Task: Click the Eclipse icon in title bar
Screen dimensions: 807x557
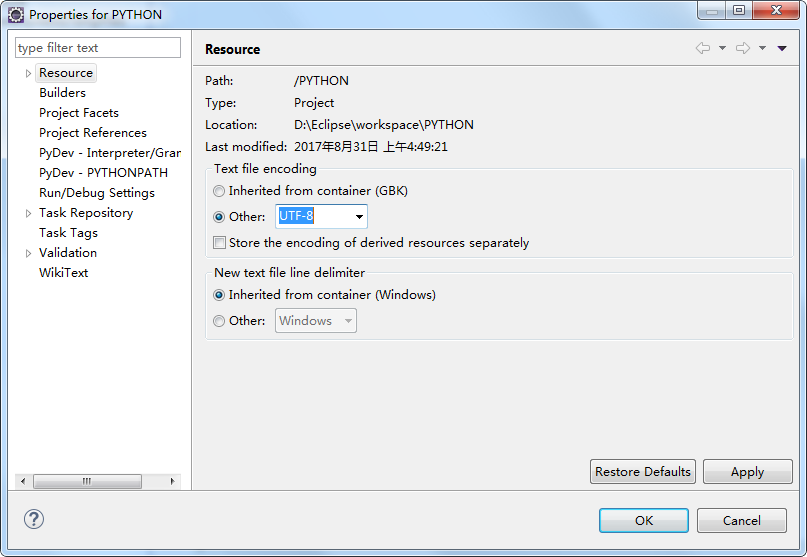Action: (16, 15)
